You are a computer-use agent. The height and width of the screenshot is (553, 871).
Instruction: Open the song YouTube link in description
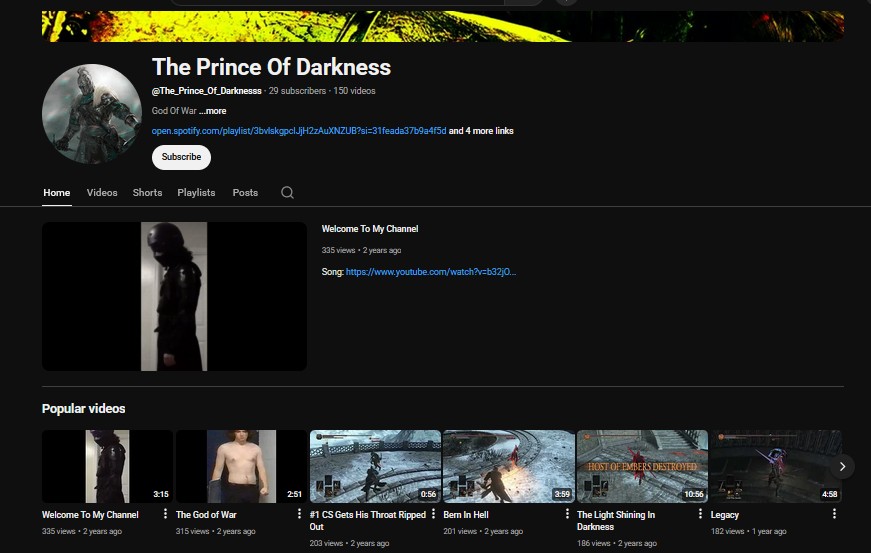coord(431,272)
